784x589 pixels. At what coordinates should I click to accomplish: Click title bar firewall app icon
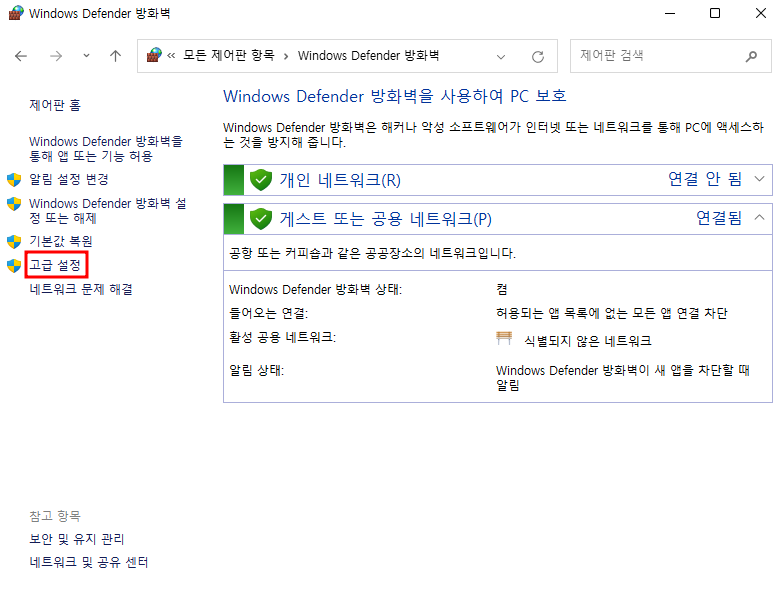point(16,13)
